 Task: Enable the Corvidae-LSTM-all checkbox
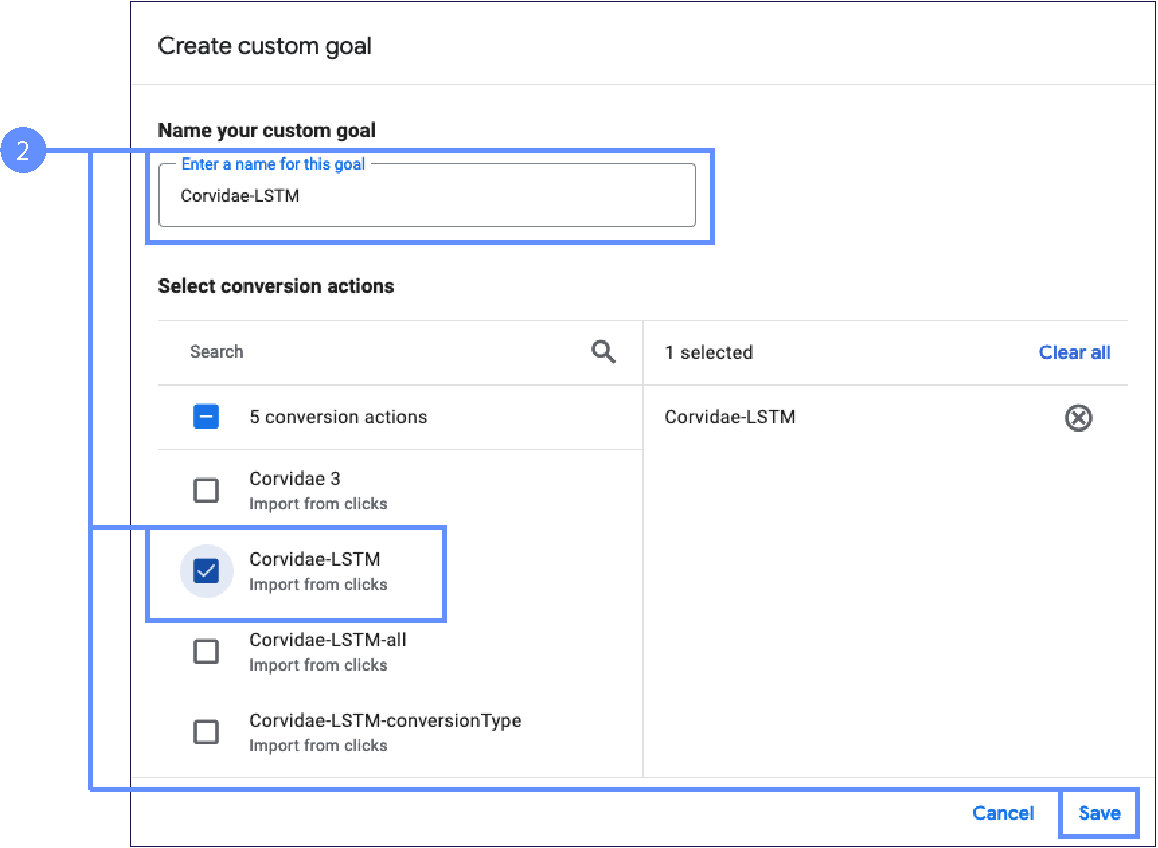point(206,651)
